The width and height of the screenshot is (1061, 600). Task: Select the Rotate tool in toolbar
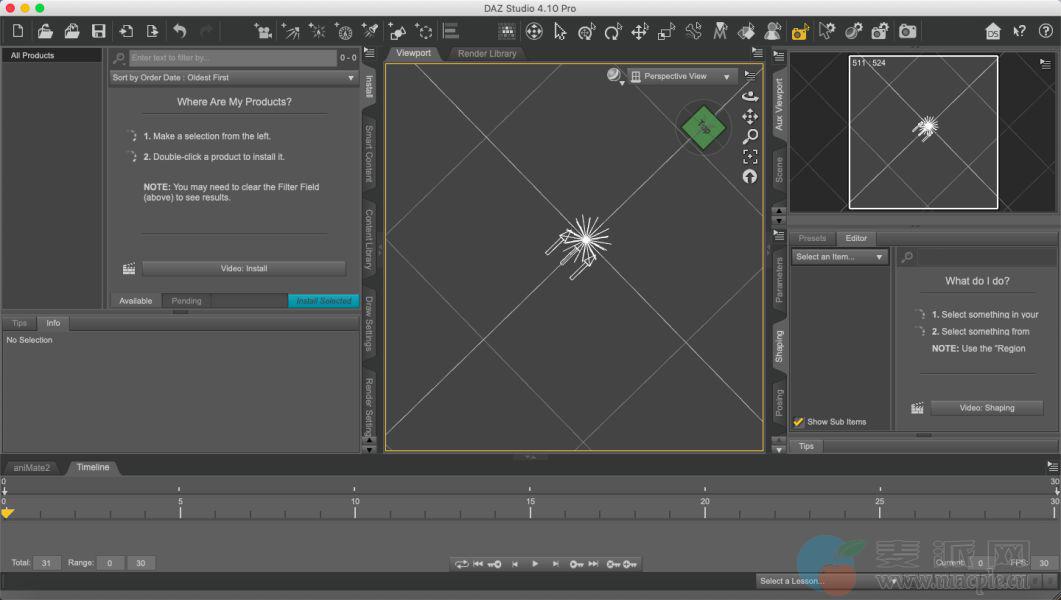pos(613,32)
